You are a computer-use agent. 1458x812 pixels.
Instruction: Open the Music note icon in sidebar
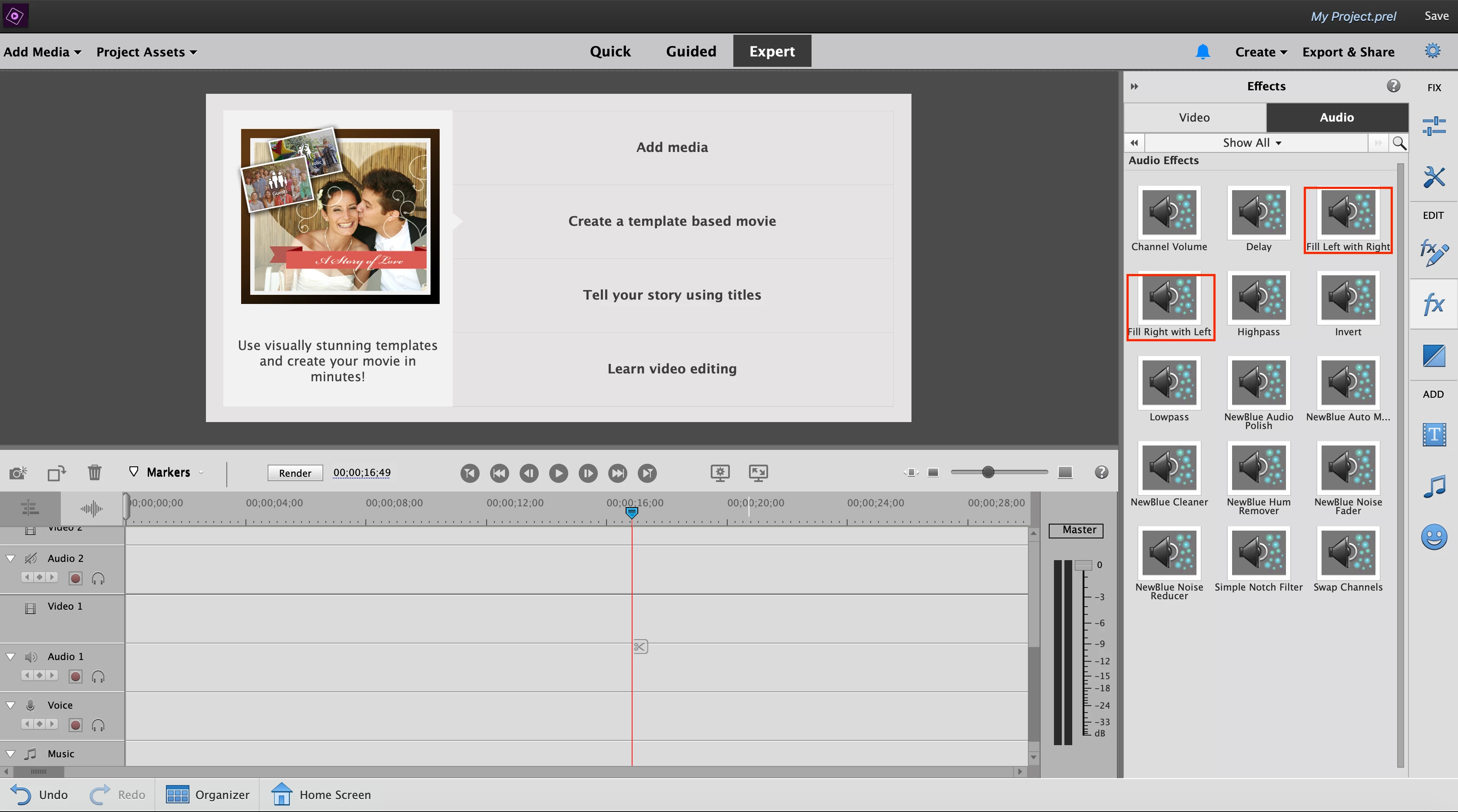click(1433, 486)
